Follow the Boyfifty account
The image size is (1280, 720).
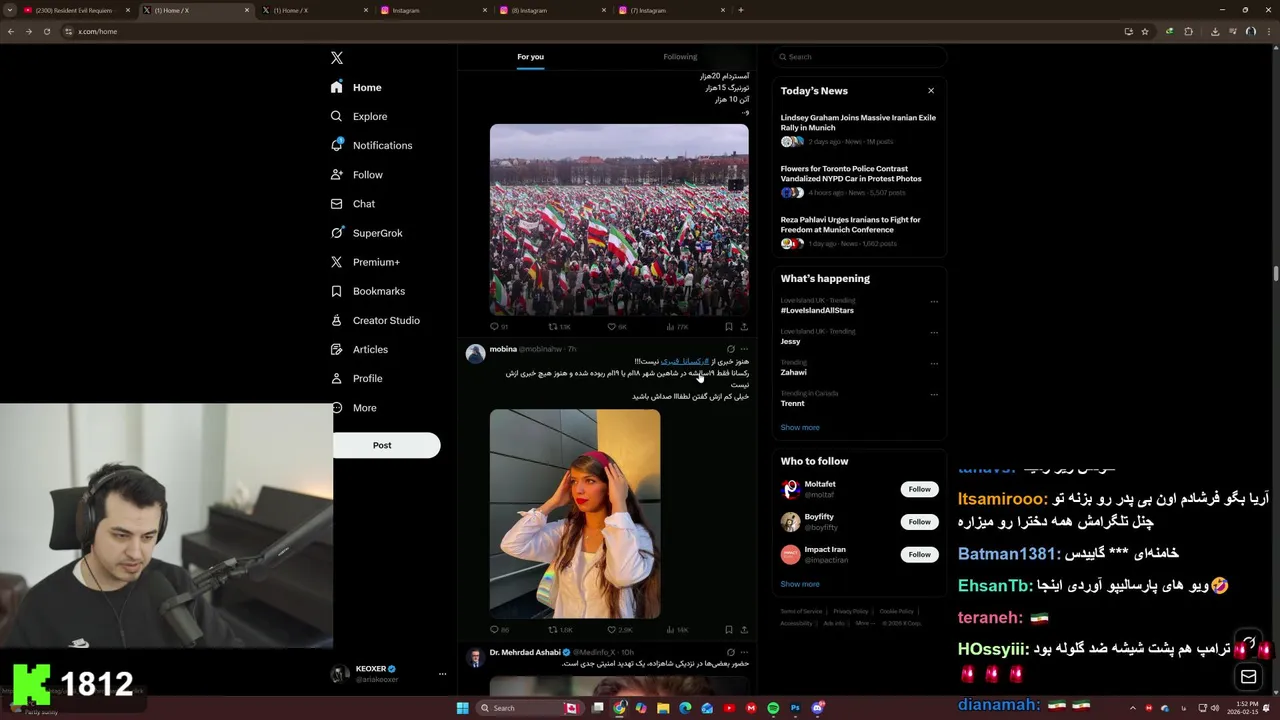point(920,522)
